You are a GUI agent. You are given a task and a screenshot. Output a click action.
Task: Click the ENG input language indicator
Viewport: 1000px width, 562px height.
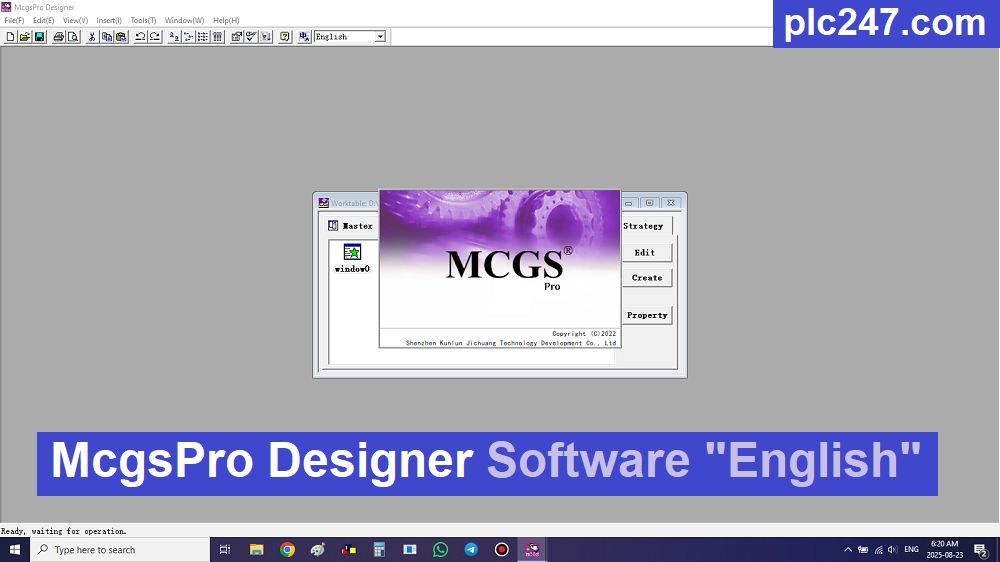click(x=911, y=549)
